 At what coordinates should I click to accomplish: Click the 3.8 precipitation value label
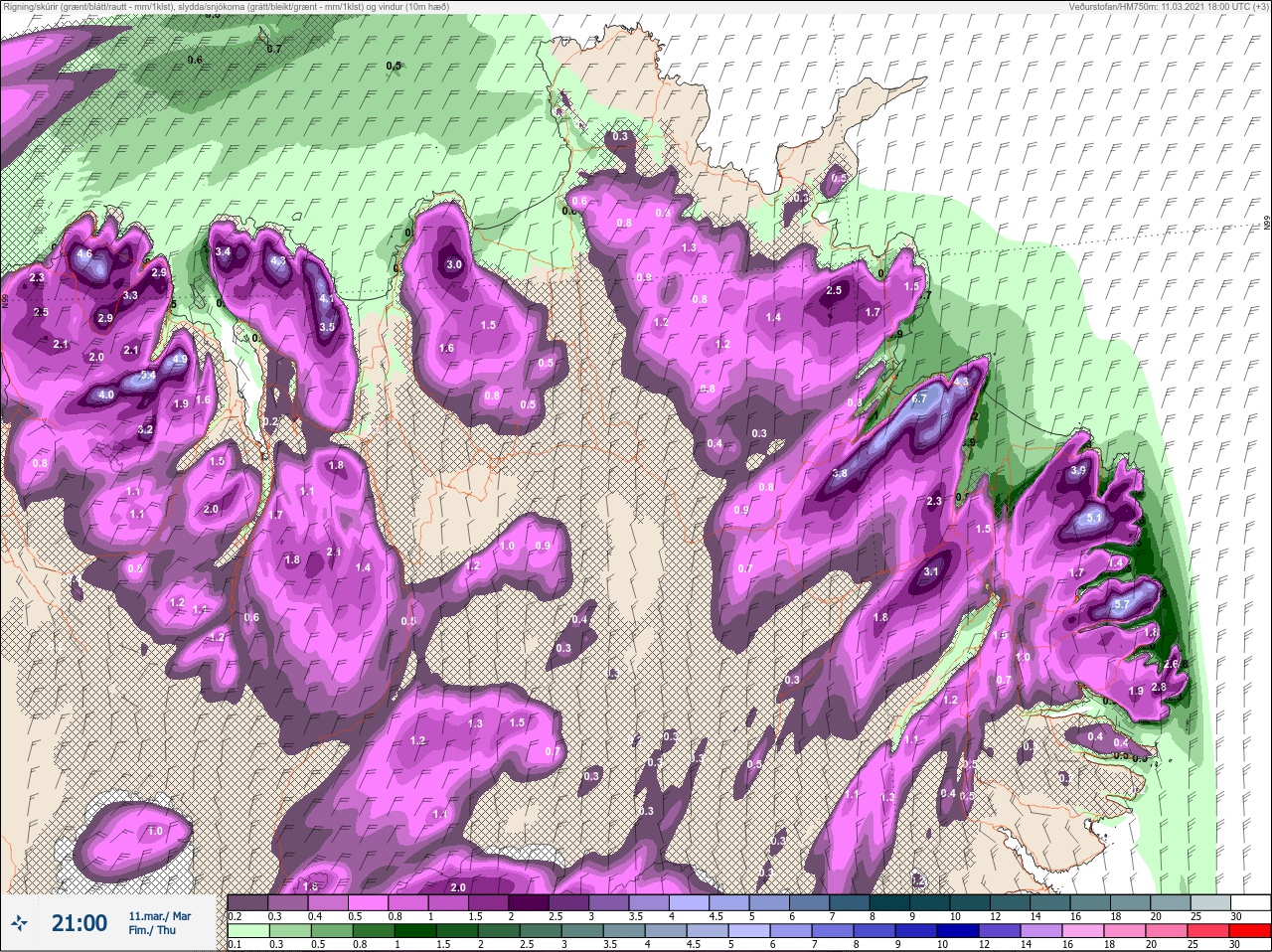pyautogui.click(x=839, y=473)
